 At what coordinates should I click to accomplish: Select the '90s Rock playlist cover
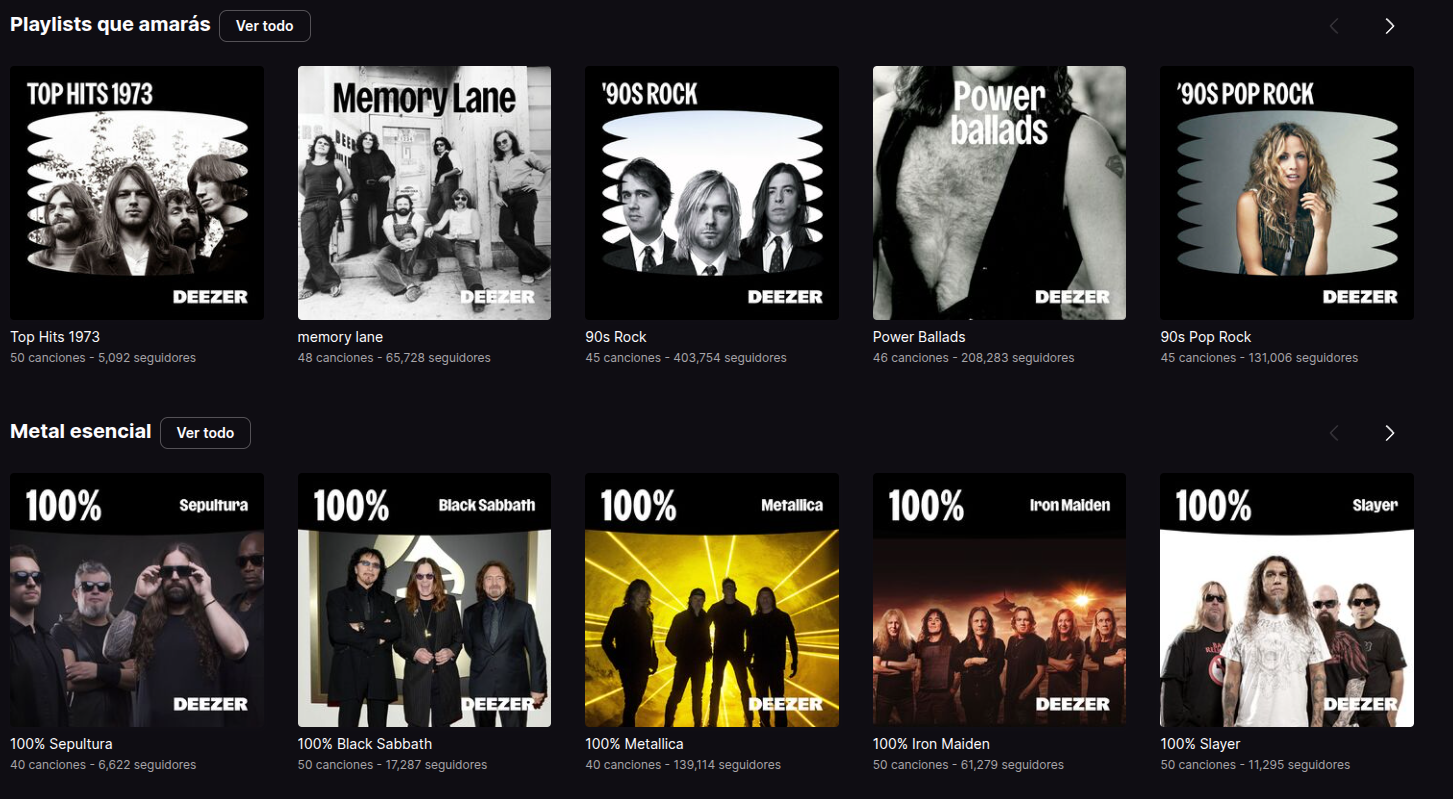[x=712, y=193]
